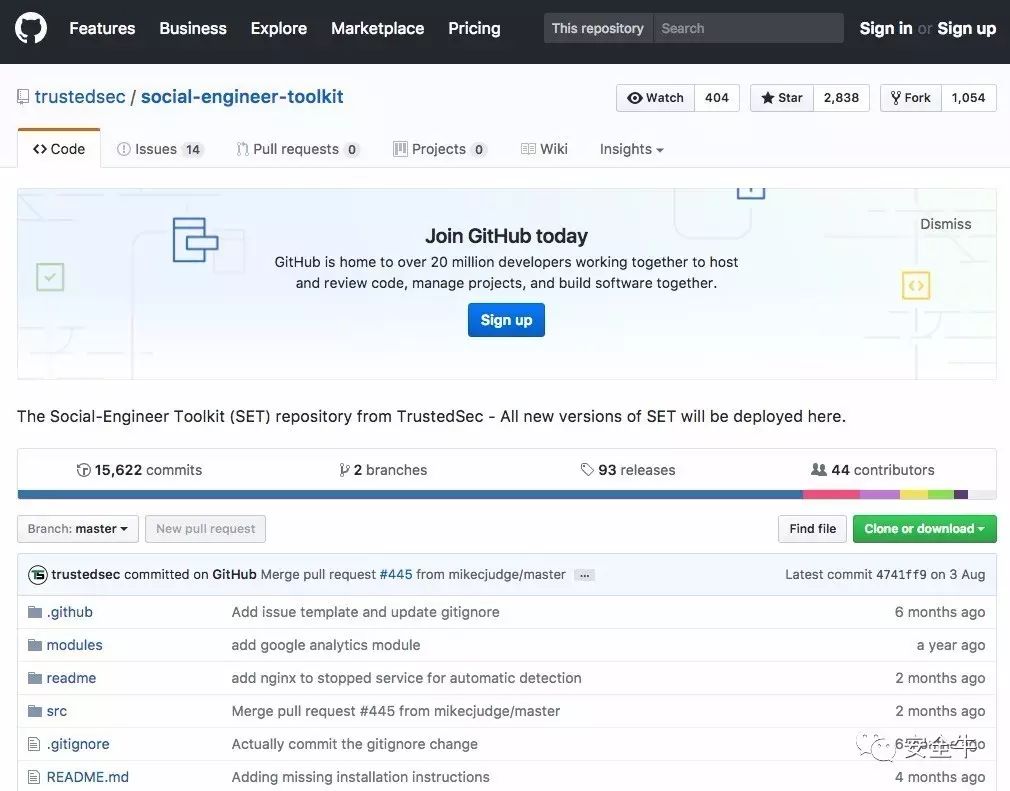
Task: Click the .gitignore file icon
Action: point(34,744)
